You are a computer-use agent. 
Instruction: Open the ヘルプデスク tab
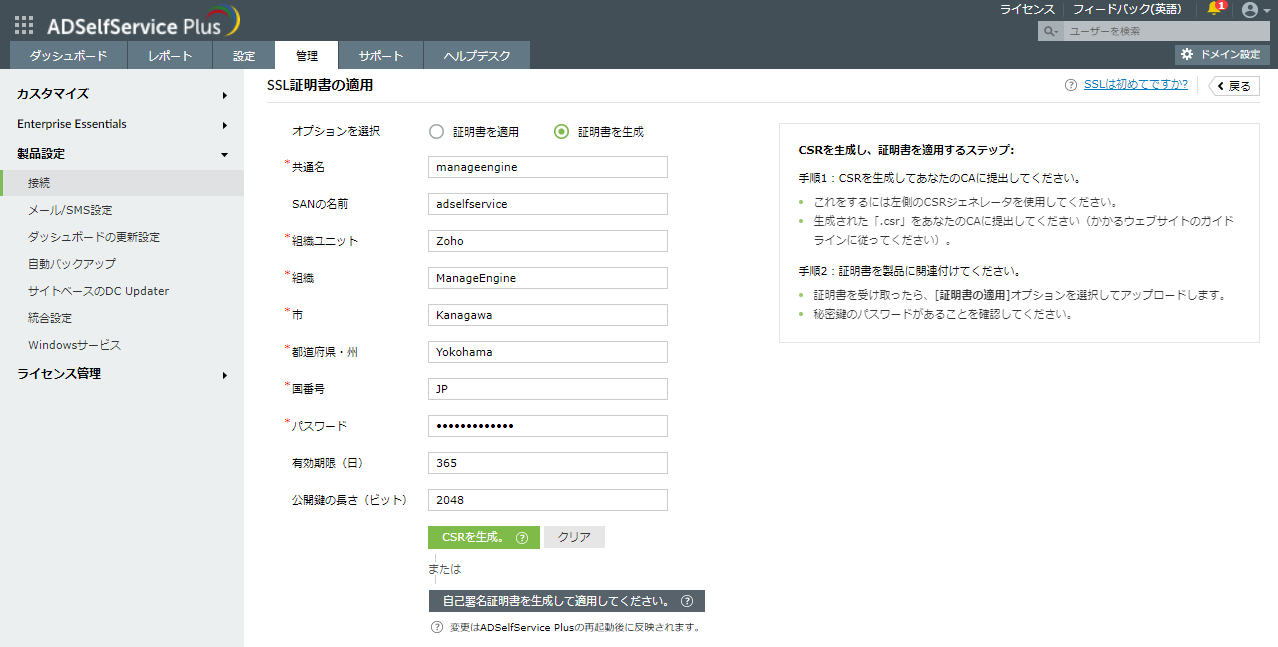click(x=476, y=56)
